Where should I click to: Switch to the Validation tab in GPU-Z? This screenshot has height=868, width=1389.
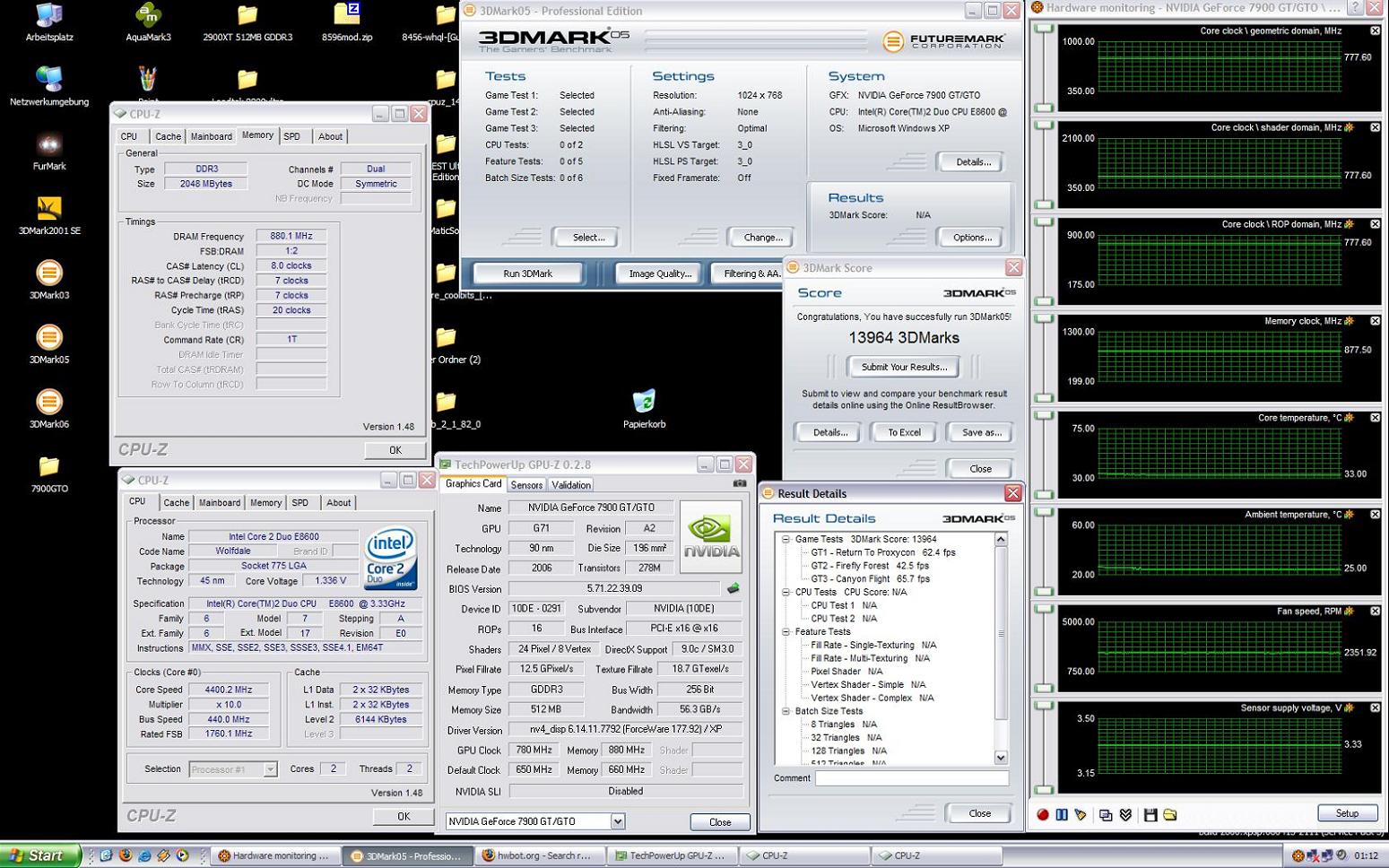tap(571, 485)
